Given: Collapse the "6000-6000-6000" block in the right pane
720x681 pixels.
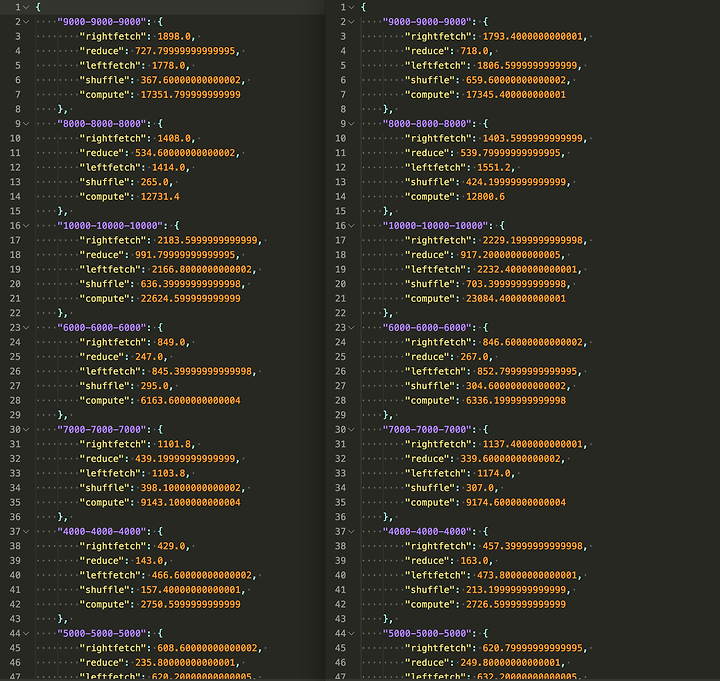Looking at the screenshot, I should [351, 327].
